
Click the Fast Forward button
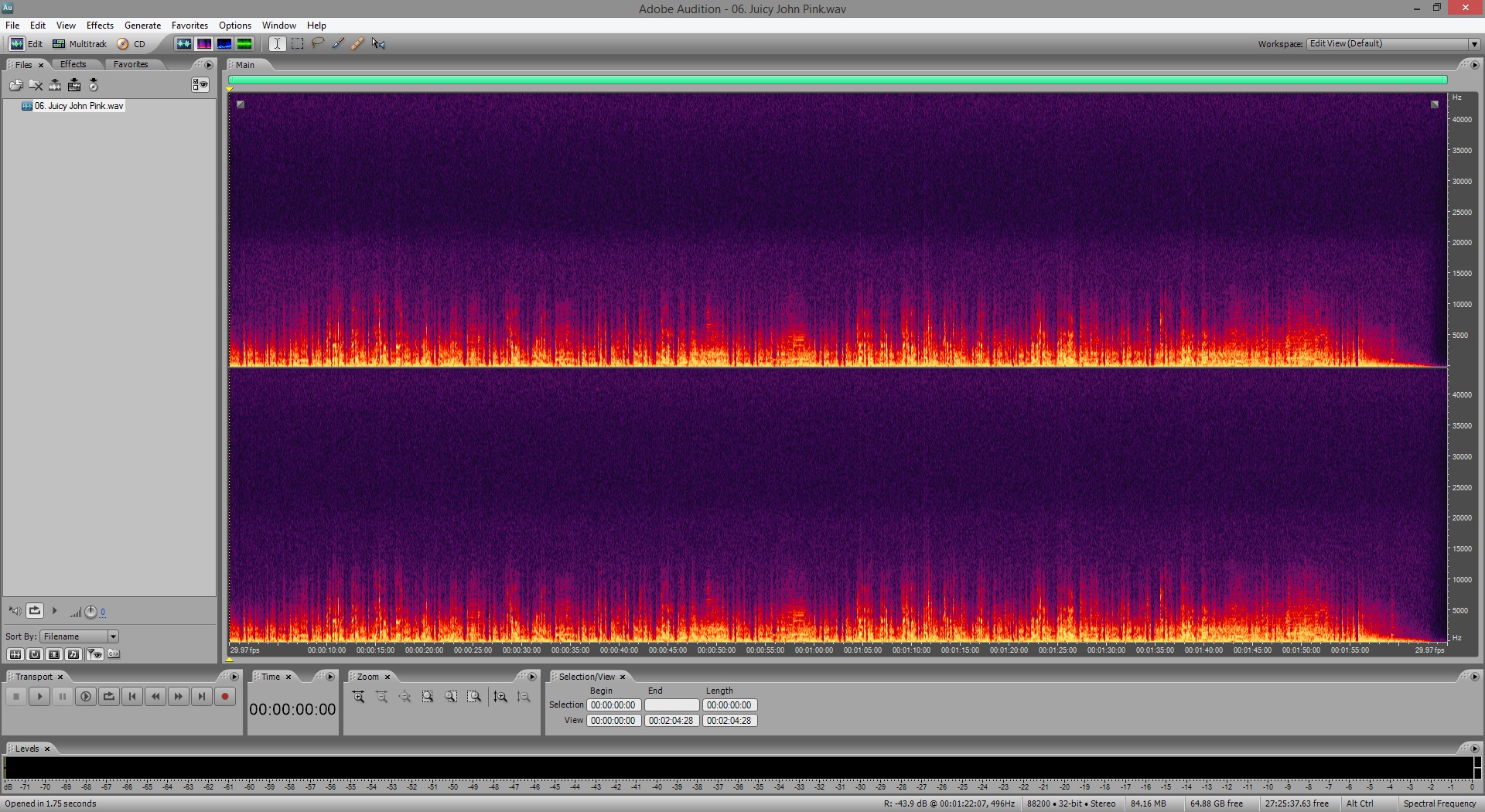click(x=178, y=697)
